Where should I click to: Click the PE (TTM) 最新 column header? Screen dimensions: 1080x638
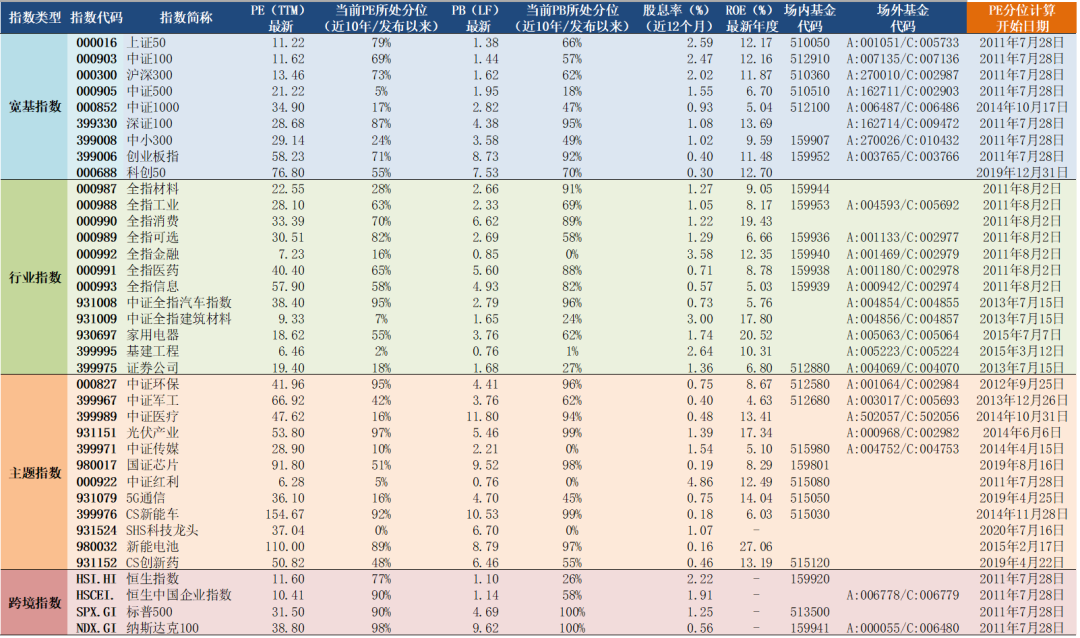click(x=278, y=18)
